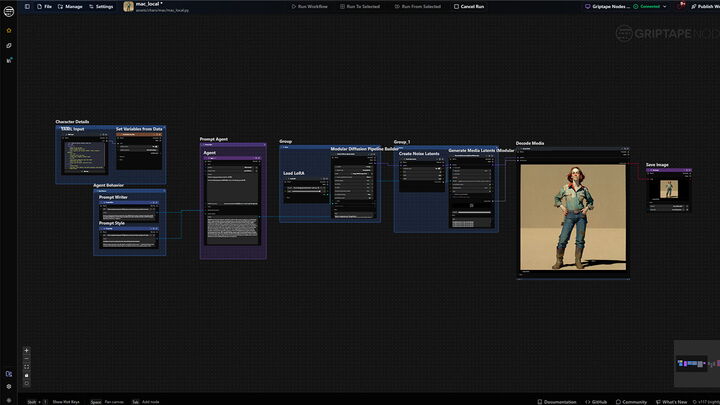Click the YAML code editor area
The image size is (720, 405).
pyautogui.click(x=84, y=156)
